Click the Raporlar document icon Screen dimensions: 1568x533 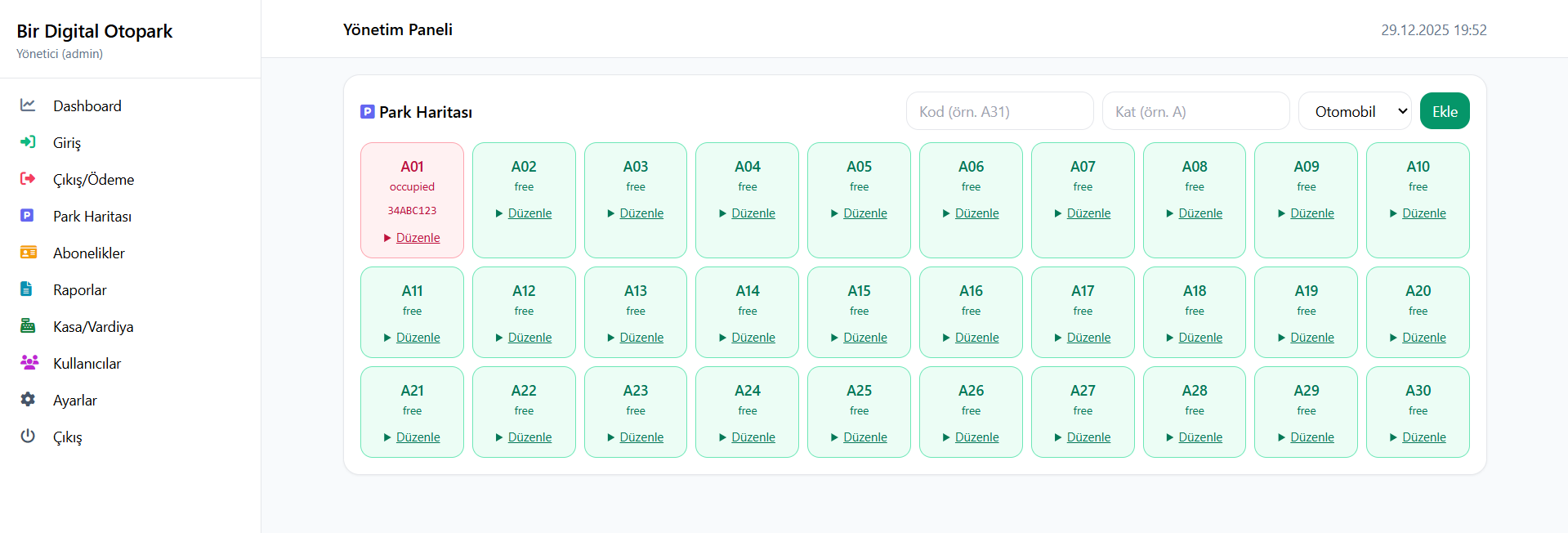tap(28, 289)
